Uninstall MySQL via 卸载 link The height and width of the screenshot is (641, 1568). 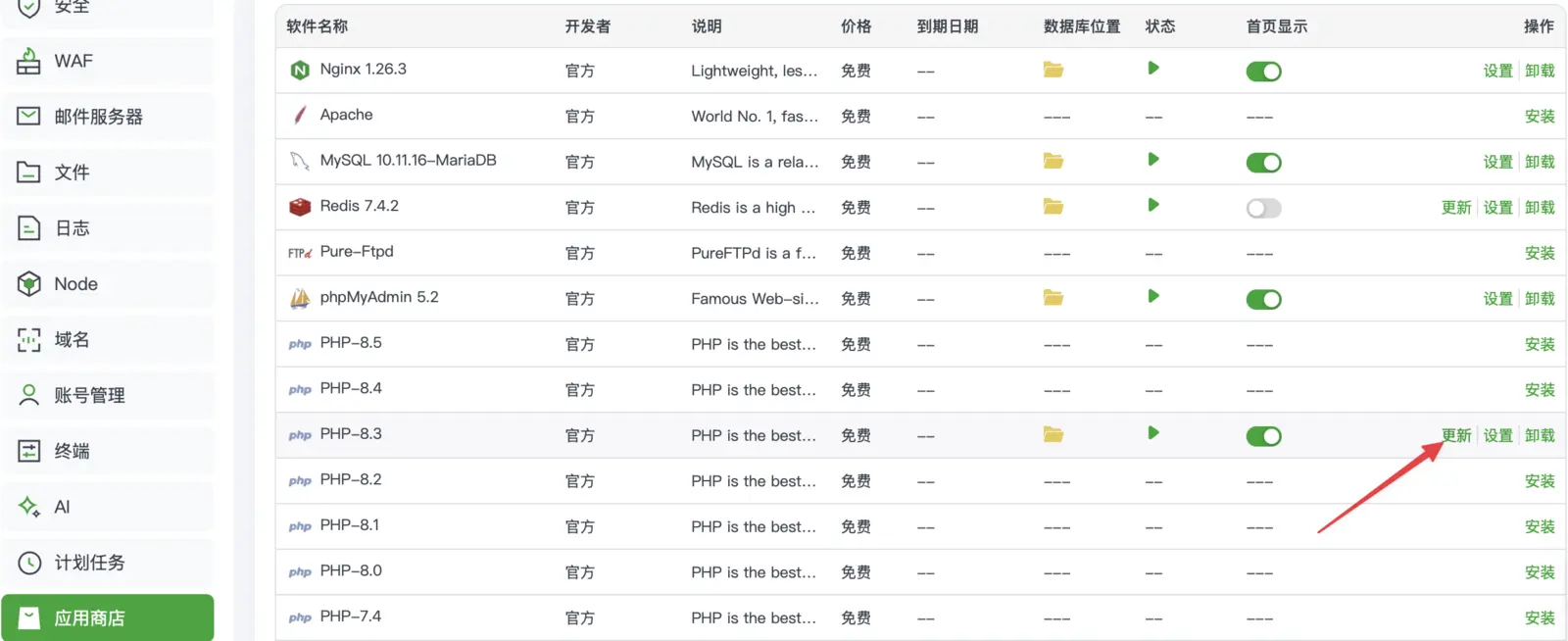pos(1540,162)
